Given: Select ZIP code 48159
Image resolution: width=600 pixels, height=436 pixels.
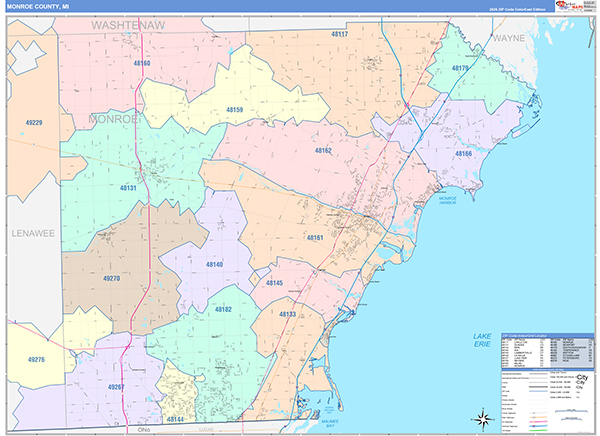Looking at the screenshot, I should 235,109.
